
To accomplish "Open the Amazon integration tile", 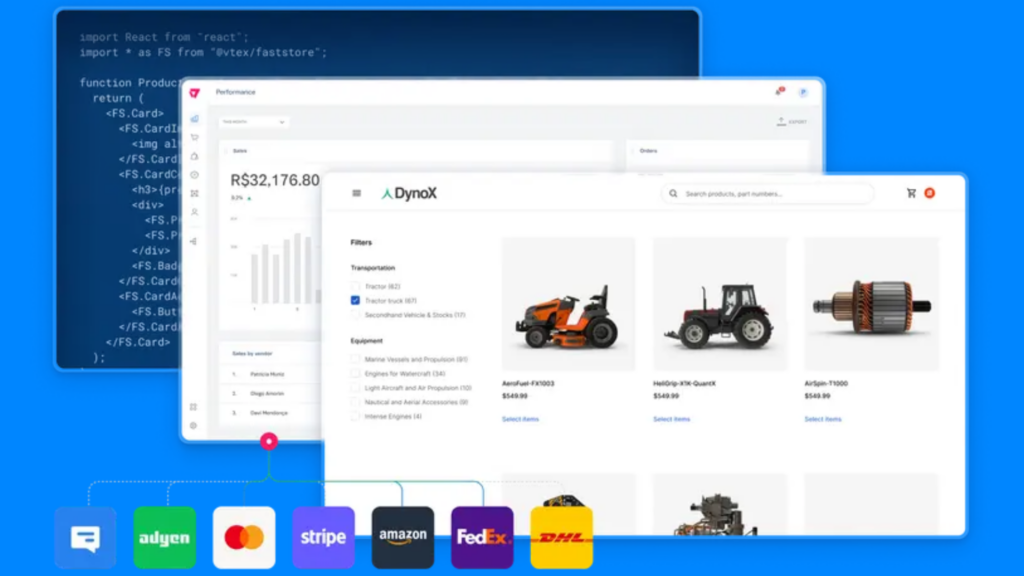I will click(x=403, y=537).
